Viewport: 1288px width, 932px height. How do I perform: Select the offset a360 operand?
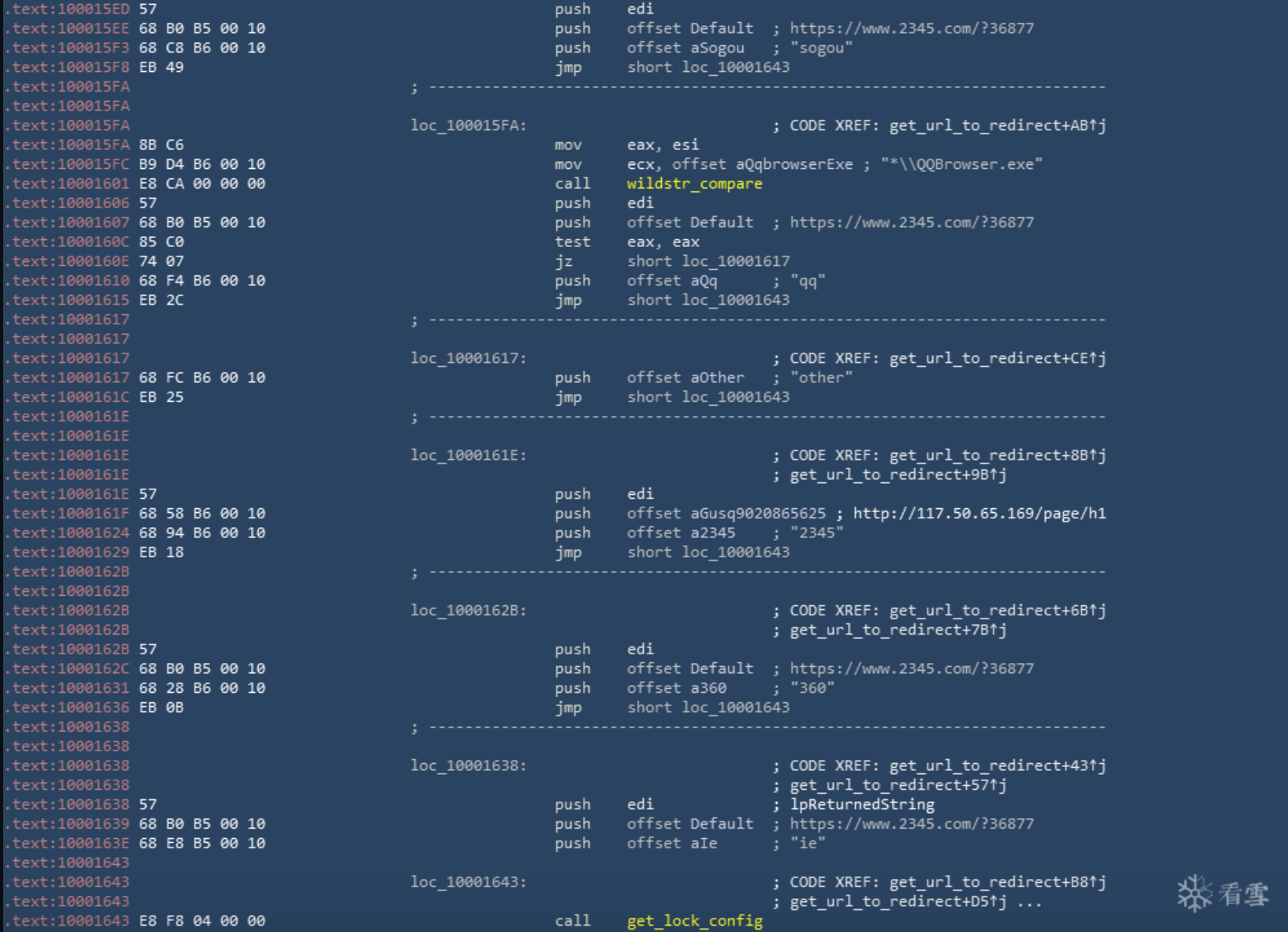pyautogui.click(x=676, y=688)
